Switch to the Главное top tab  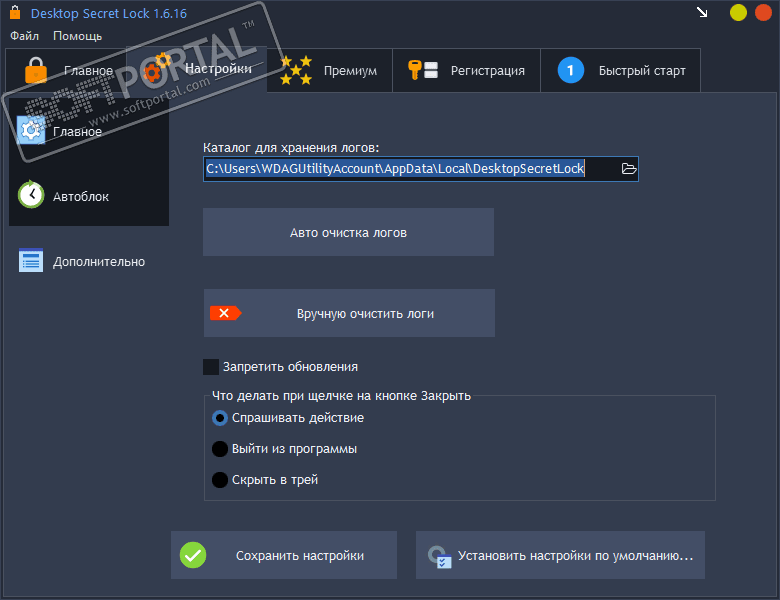click(x=66, y=70)
